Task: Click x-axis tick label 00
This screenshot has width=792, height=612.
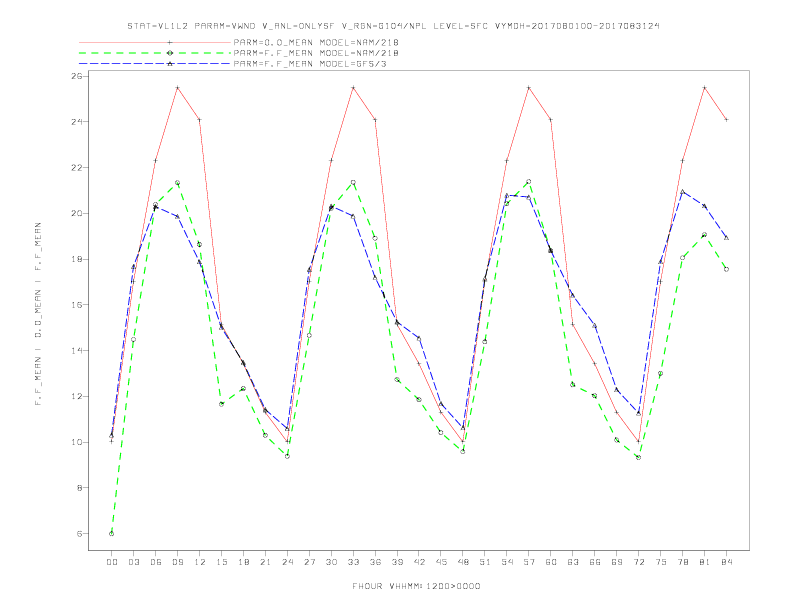Action: [112, 562]
